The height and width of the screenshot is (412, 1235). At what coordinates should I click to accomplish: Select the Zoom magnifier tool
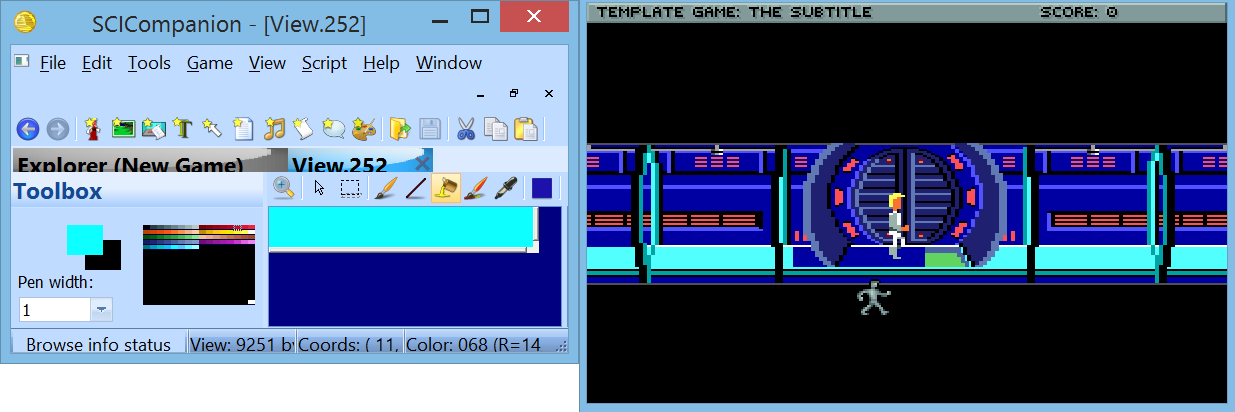[x=283, y=188]
